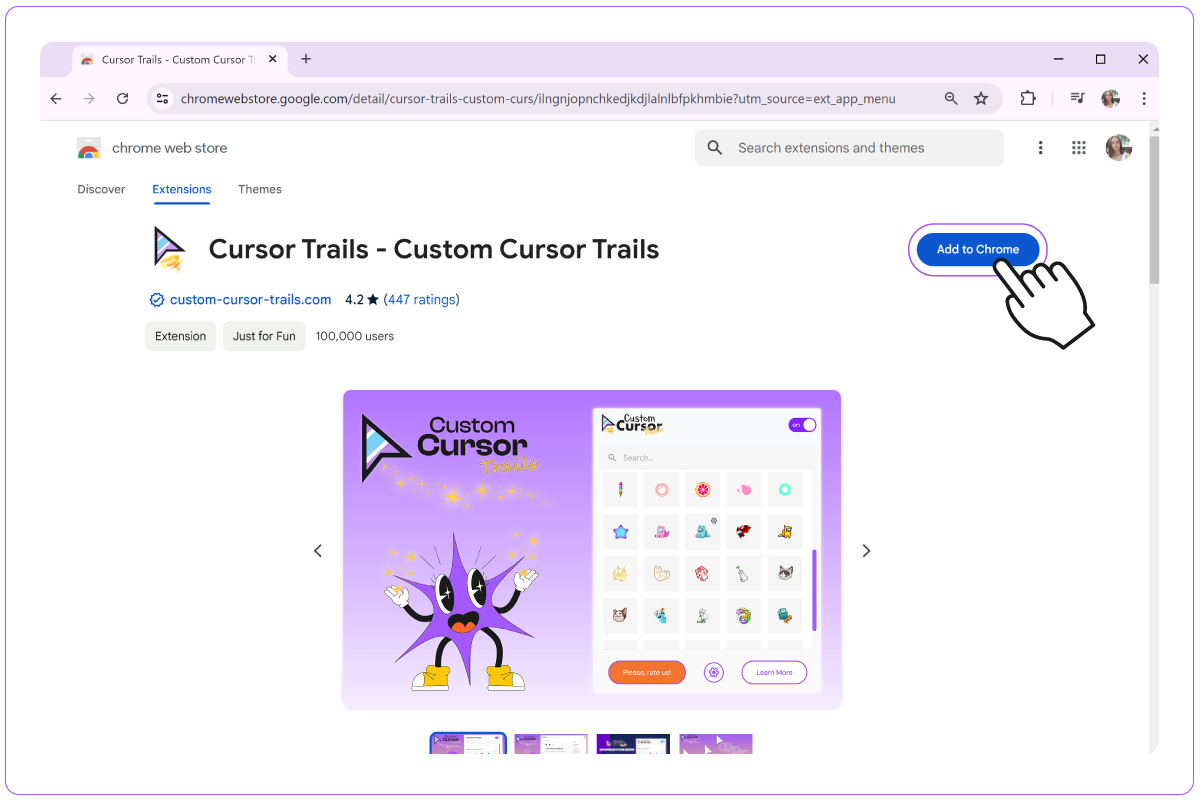Open the Extensions puzzle menu

pyautogui.click(x=1027, y=98)
